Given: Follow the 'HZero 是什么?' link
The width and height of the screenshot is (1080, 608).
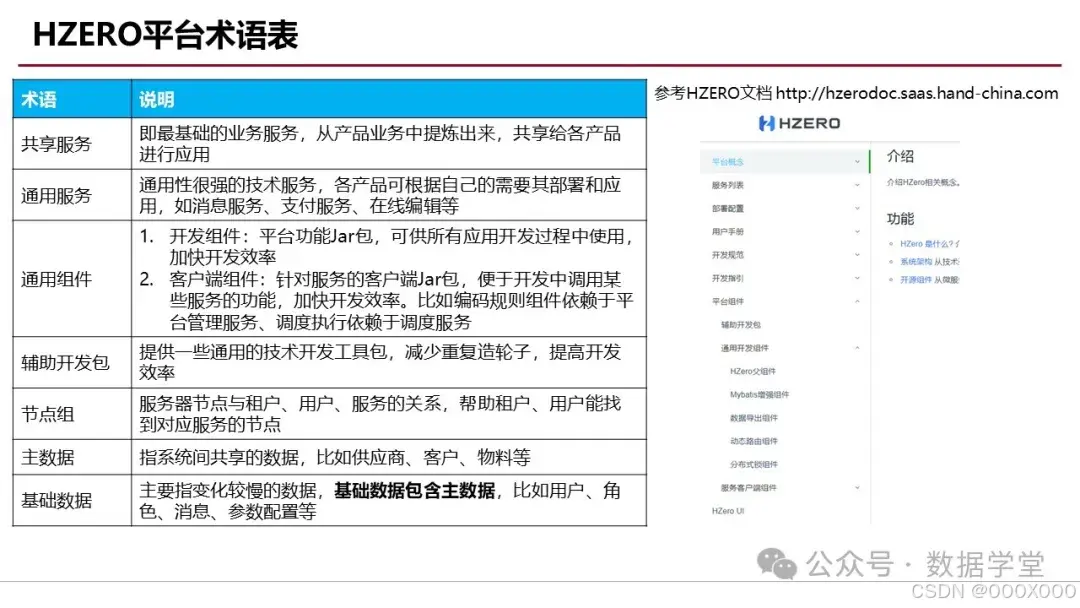Looking at the screenshot, I should [x=929, y=244].
